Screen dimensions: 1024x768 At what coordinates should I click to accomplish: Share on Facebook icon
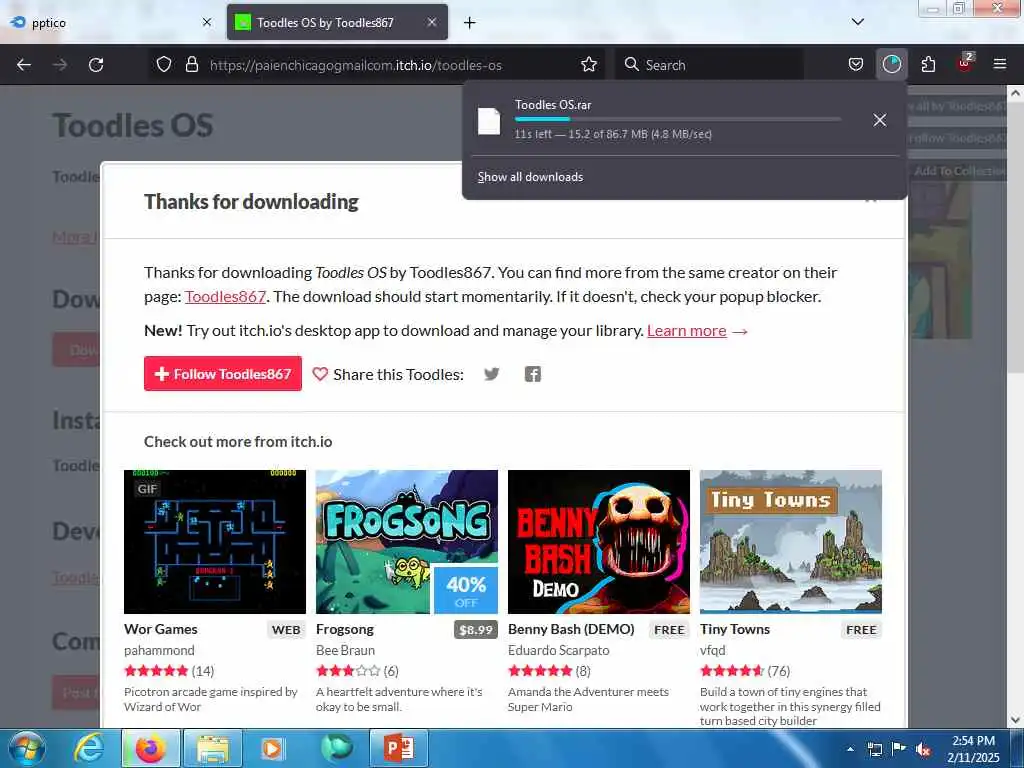[533, 374]
